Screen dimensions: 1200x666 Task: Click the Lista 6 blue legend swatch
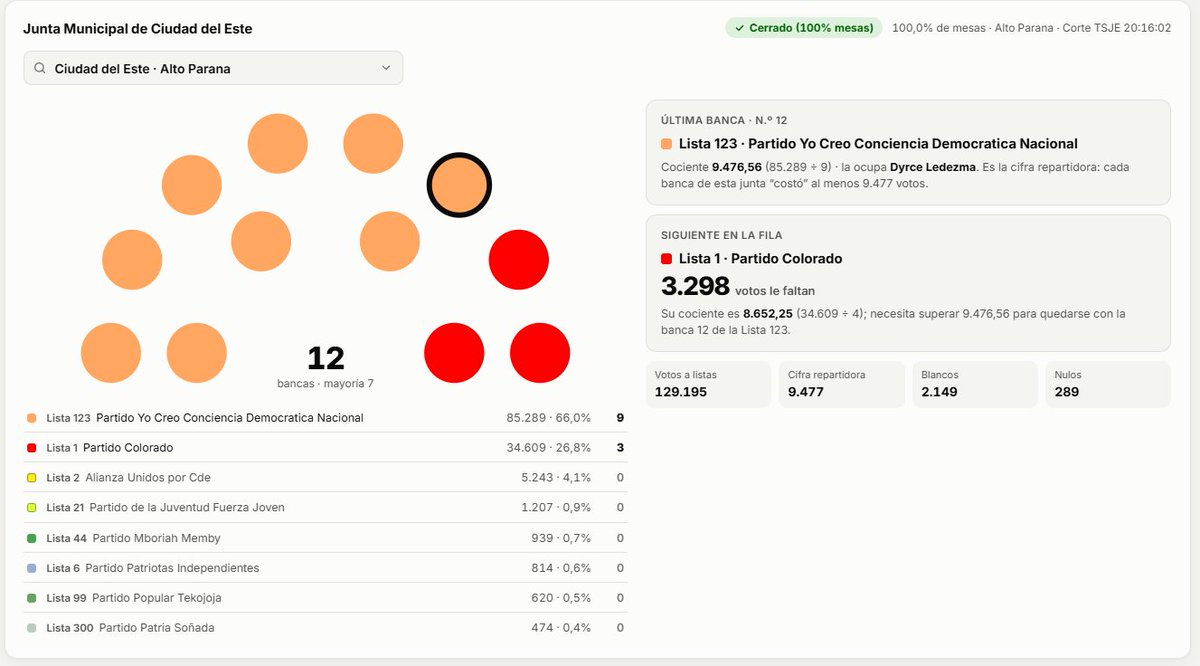(x=32, y=568)
